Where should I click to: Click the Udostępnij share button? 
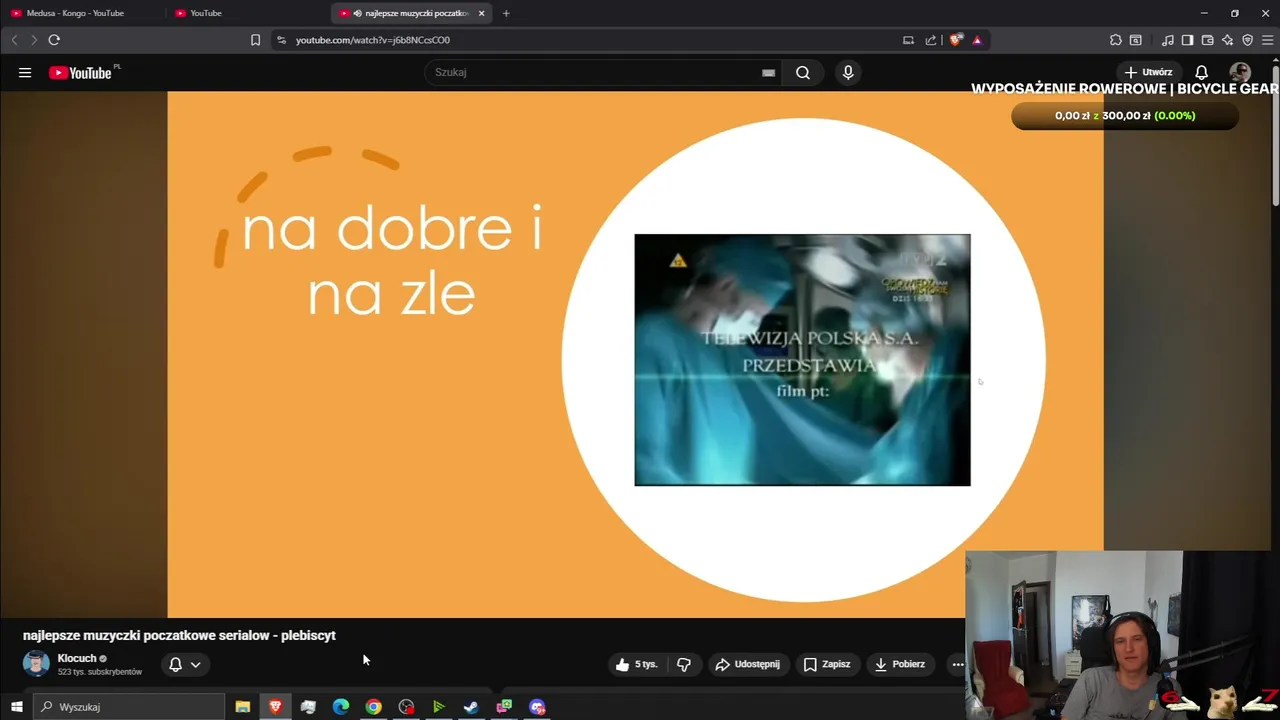coord(747,664)
